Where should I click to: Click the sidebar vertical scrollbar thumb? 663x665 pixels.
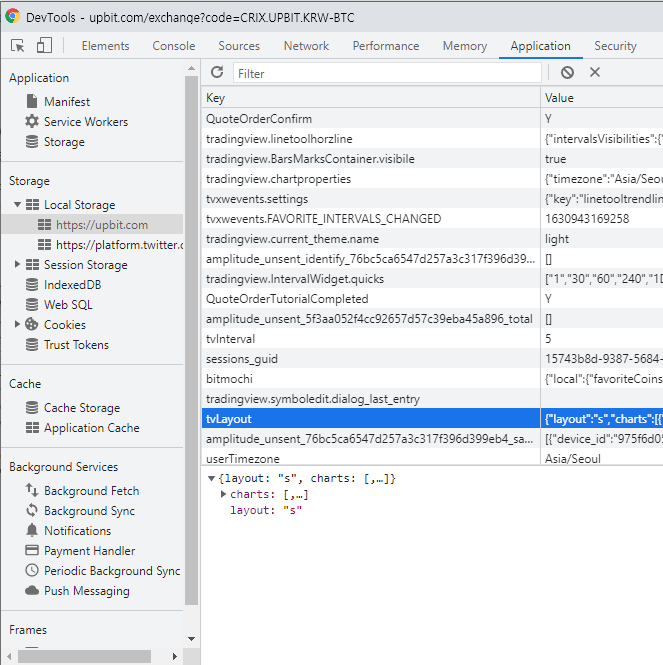192,340
